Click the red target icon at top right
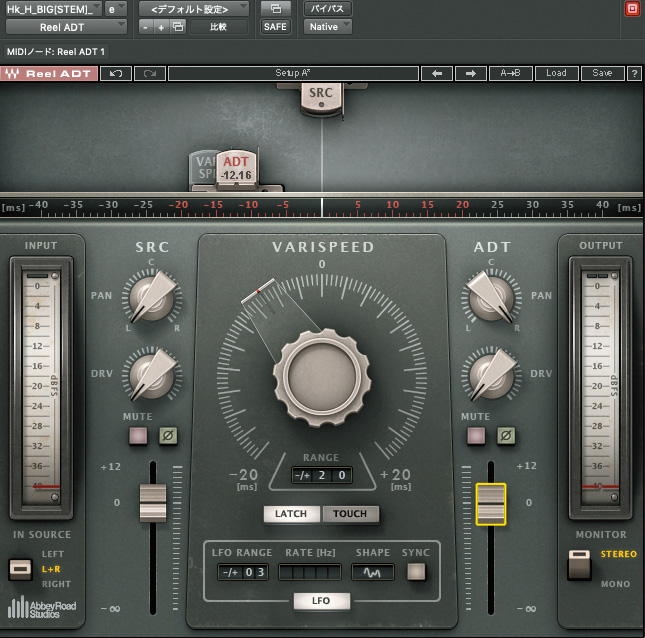 click(x=632, y=9)
